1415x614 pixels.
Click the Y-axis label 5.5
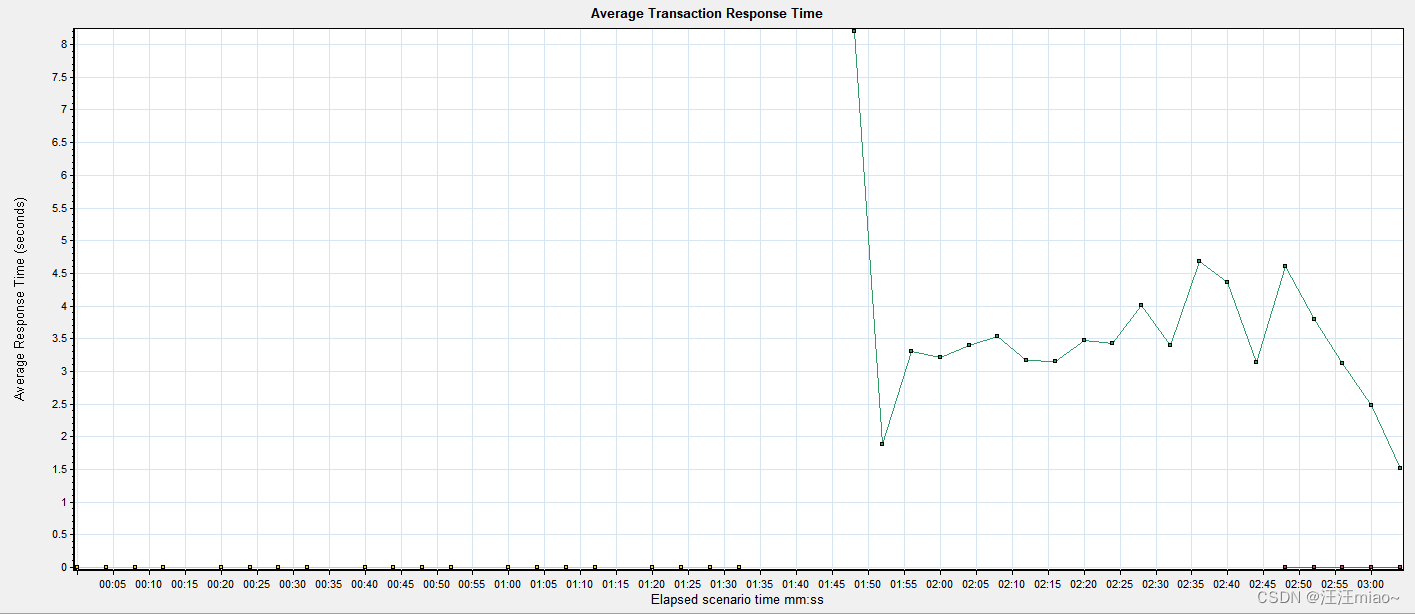click(x=59, y=208)
